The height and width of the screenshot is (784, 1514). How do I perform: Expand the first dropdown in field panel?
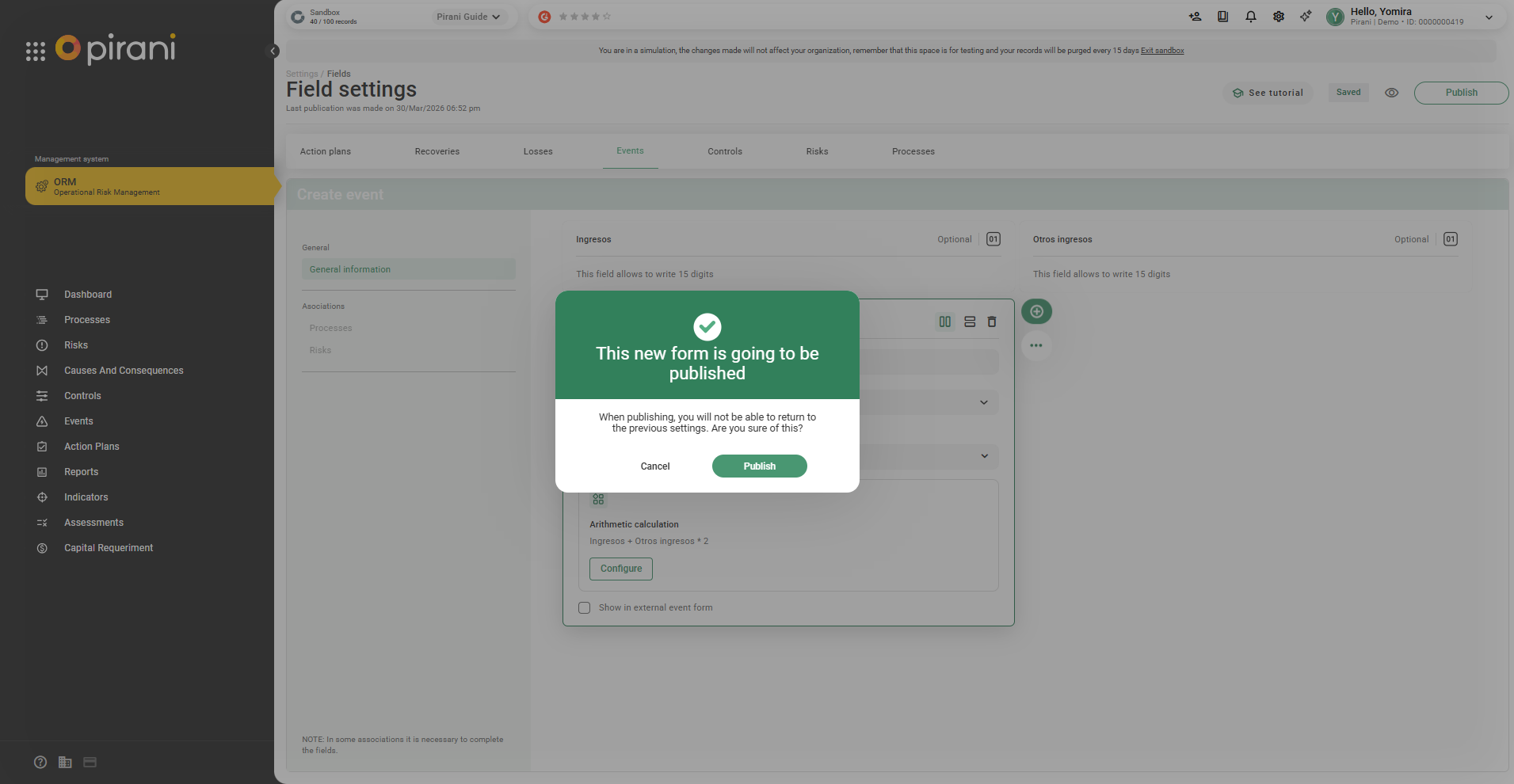tap(983, 403)
